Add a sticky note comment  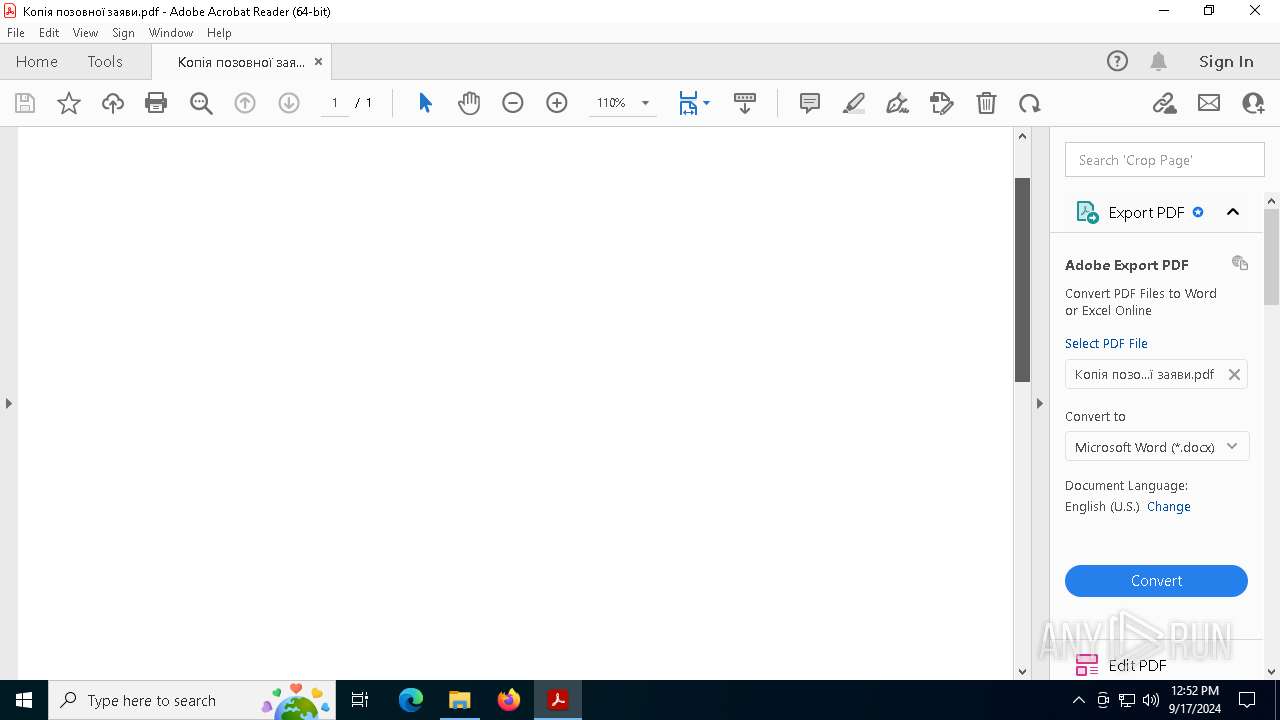click(x=810, y=103)
